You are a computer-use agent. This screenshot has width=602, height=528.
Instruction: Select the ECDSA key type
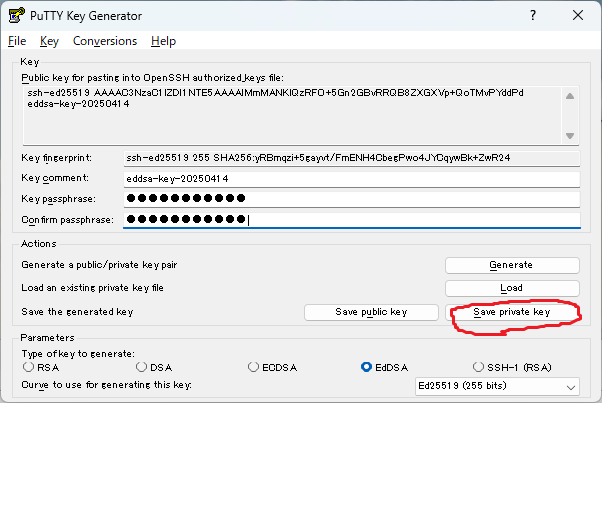[x=272, y=367]
